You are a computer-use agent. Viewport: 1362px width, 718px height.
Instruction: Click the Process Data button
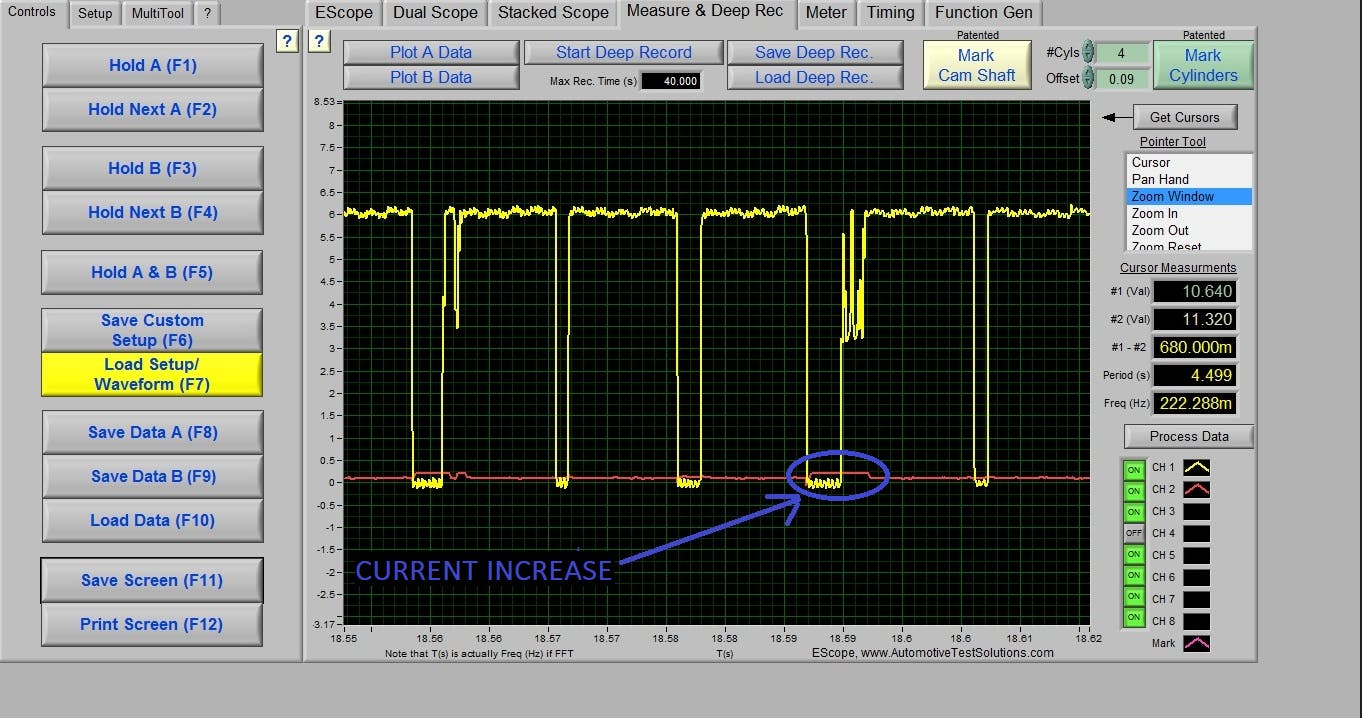click(x=1187, y=436)
